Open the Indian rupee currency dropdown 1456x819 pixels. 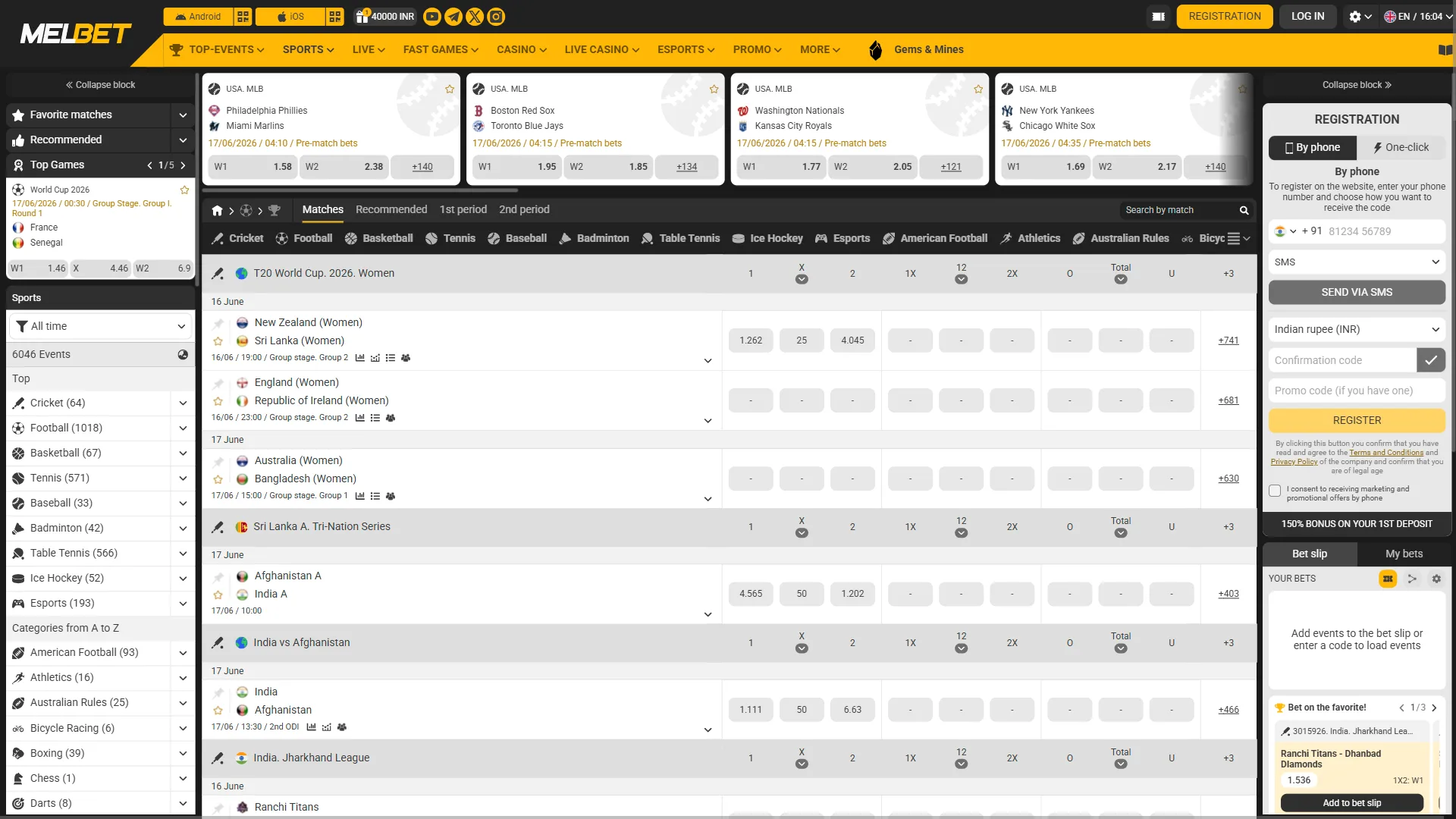coord(1357,330)
